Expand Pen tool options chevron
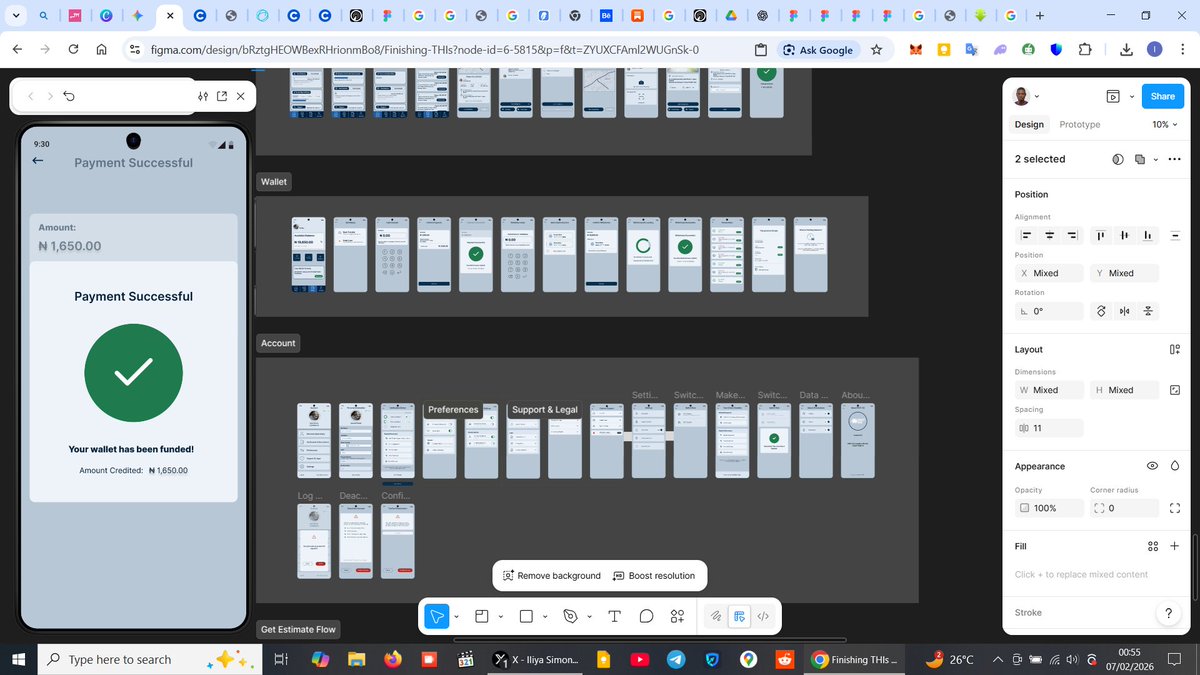The height and width of the screenshot is (675, 1200). (589, 617)
